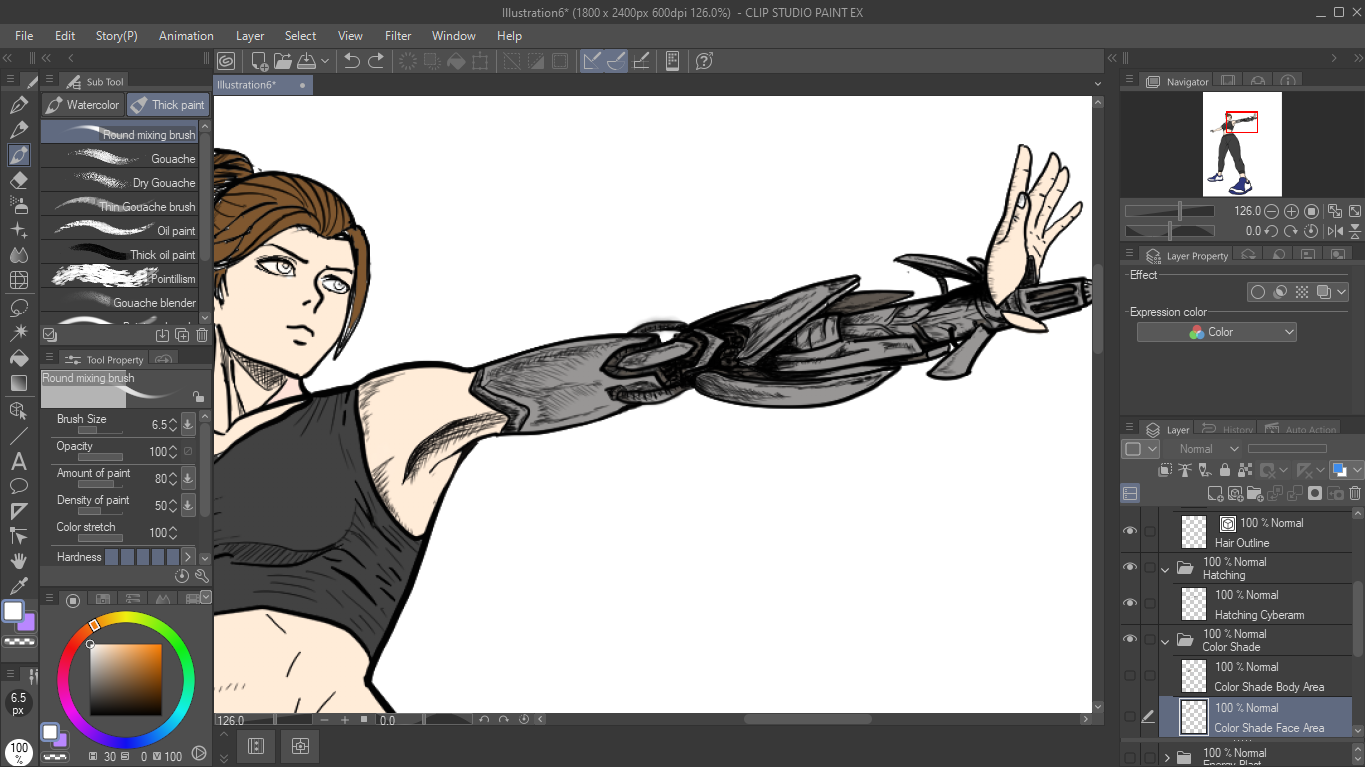Select the Fill bucket tool

pos(18,357)
